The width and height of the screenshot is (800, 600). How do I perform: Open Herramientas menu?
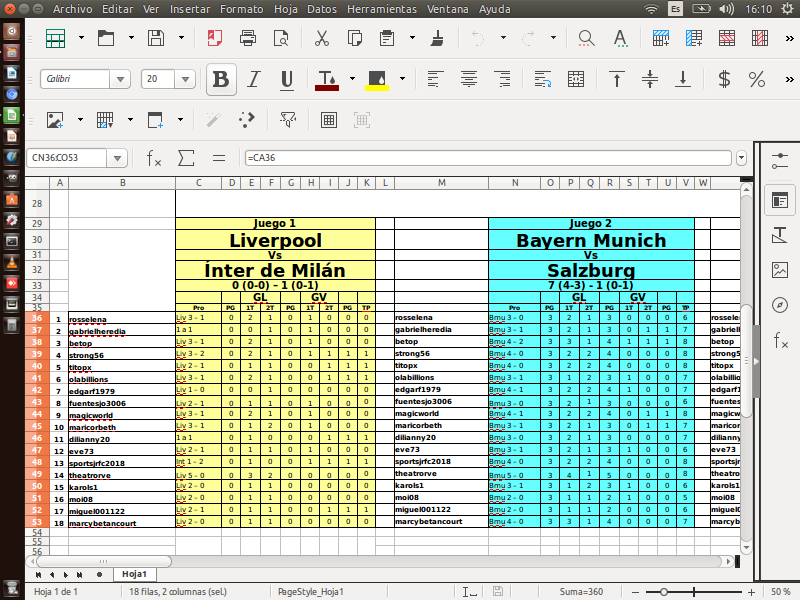point(382,9)
